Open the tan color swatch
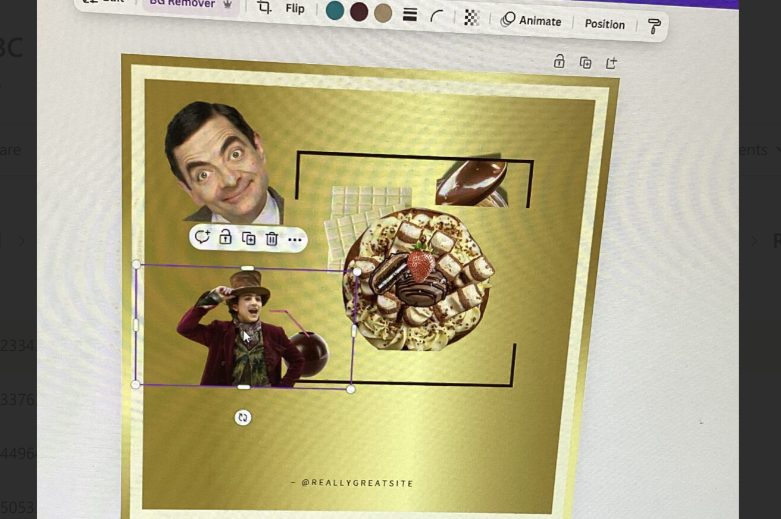 pos(383,14)
